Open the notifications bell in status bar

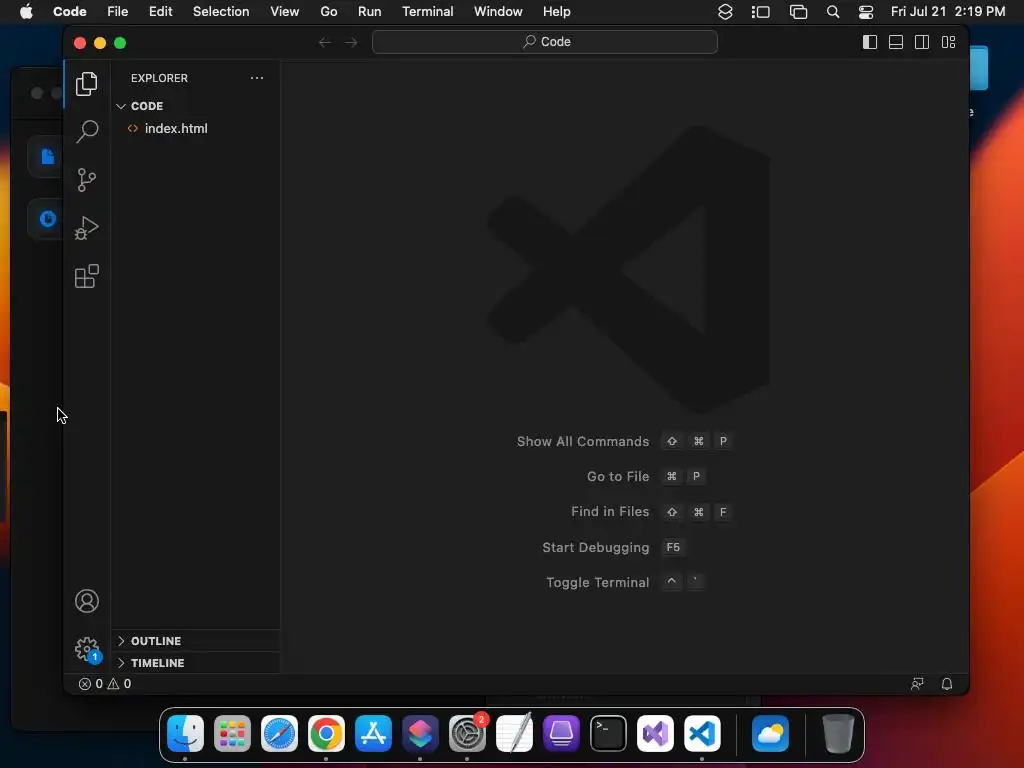point(947,684)
